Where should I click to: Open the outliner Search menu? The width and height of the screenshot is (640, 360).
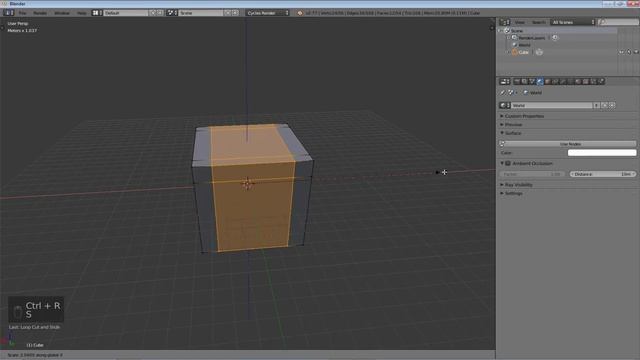(538, 22)
